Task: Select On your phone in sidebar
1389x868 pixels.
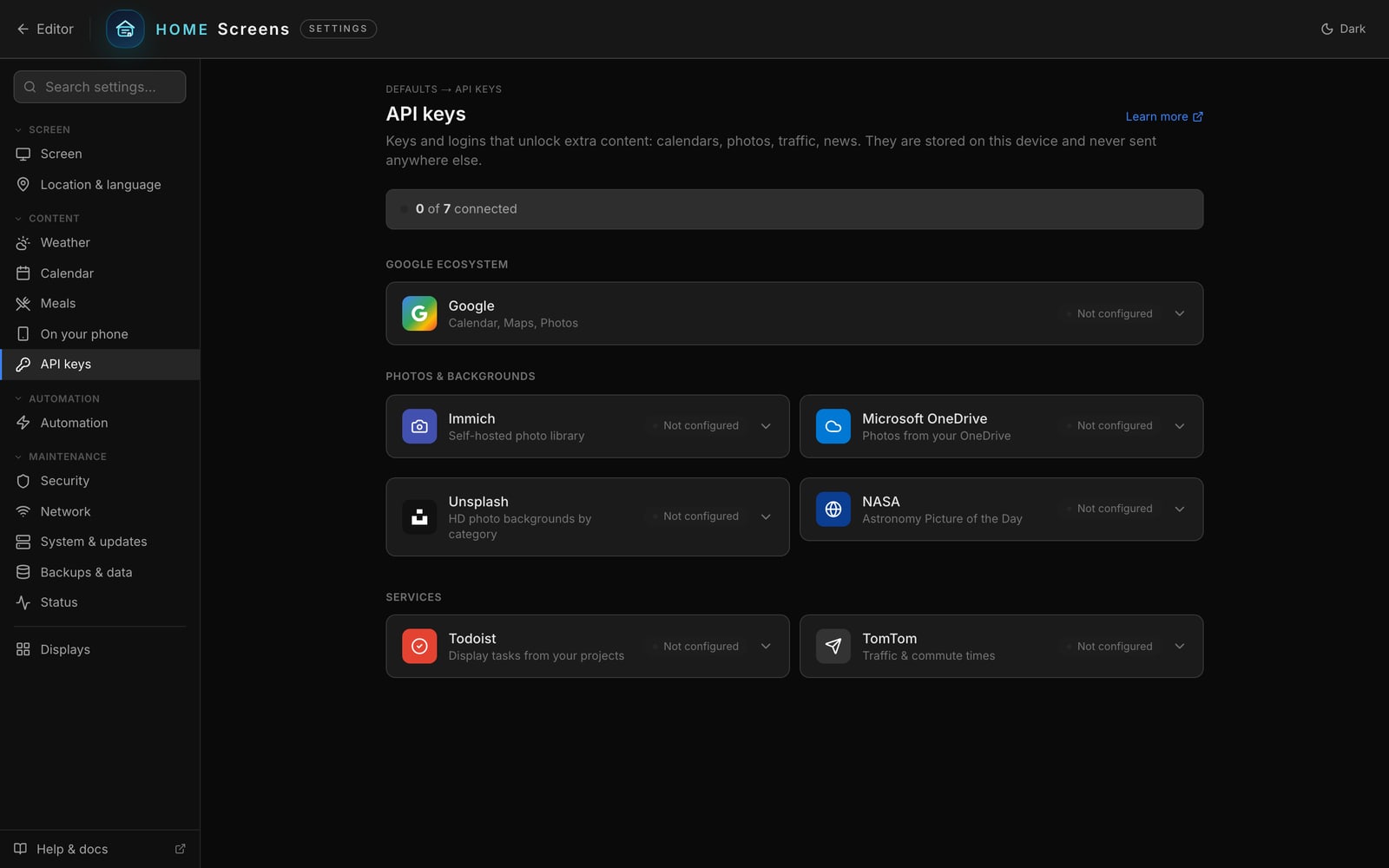Action: click(x=100, y=334)
